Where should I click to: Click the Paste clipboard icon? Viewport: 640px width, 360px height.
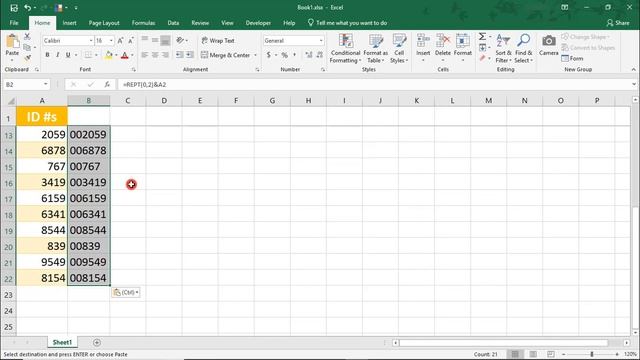pyautogui.click(x=12, y=41)
